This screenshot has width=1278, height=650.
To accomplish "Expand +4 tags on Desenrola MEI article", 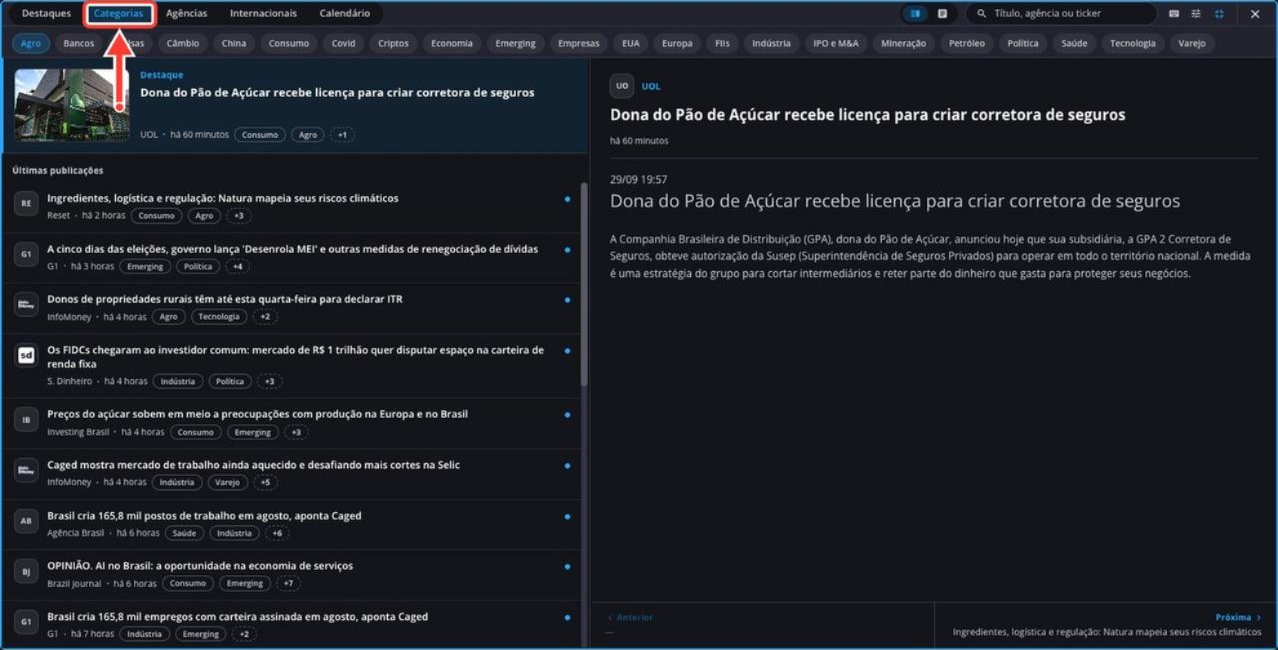I will click(x=237, y=267).
